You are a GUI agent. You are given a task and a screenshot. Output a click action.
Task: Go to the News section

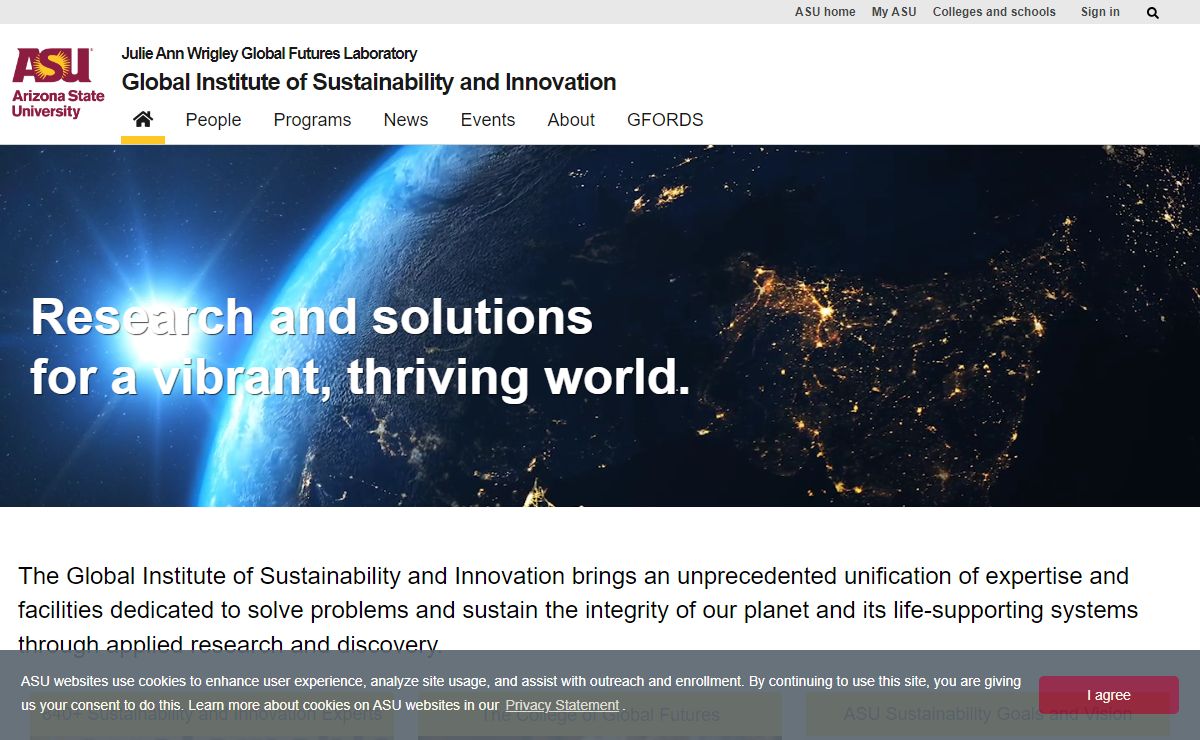coord(405,120)
